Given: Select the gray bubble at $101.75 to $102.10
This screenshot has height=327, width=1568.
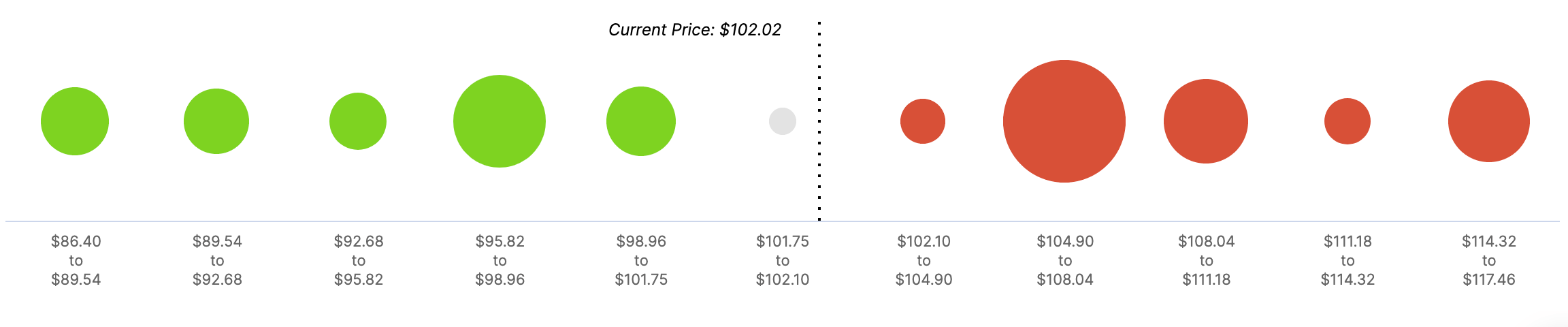Looking at the screenshot, I should click(x=783, y=121).
